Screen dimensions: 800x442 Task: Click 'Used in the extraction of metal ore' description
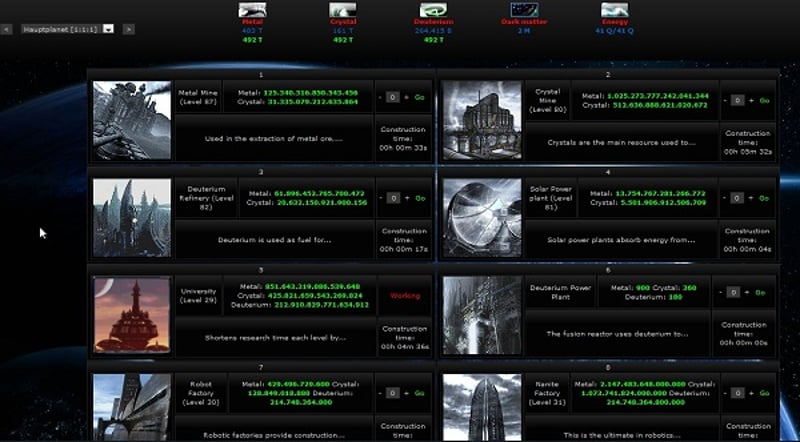click(x=273, y=138)
